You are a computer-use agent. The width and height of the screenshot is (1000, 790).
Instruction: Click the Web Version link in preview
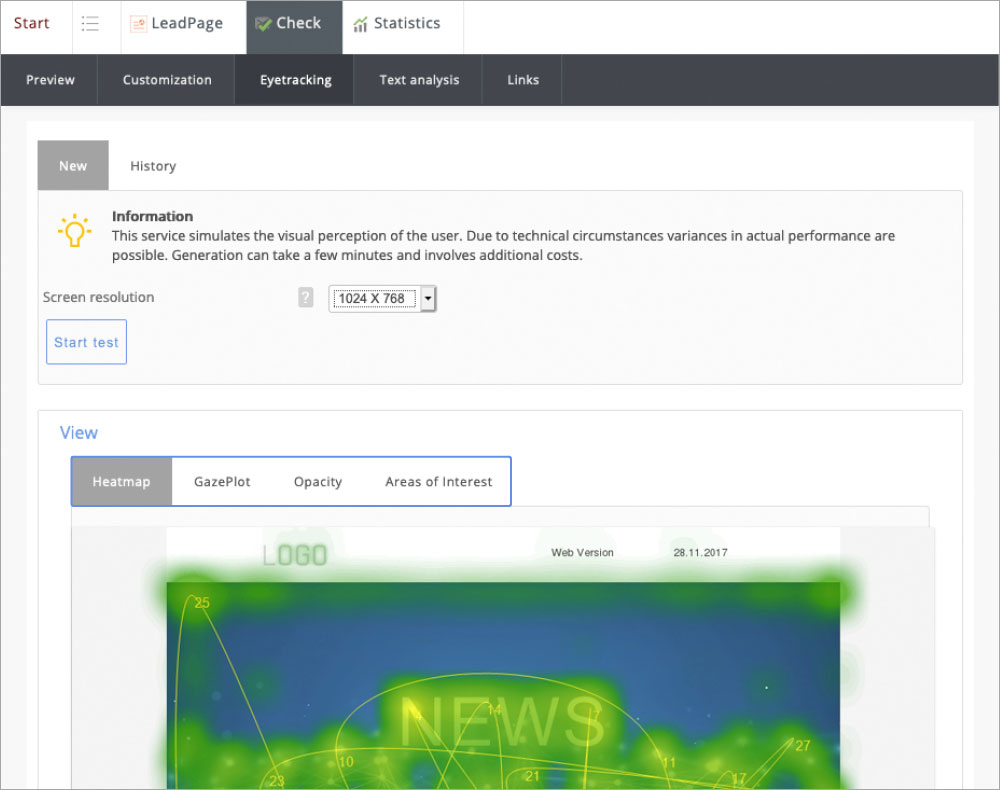click(x=582, y=552)
